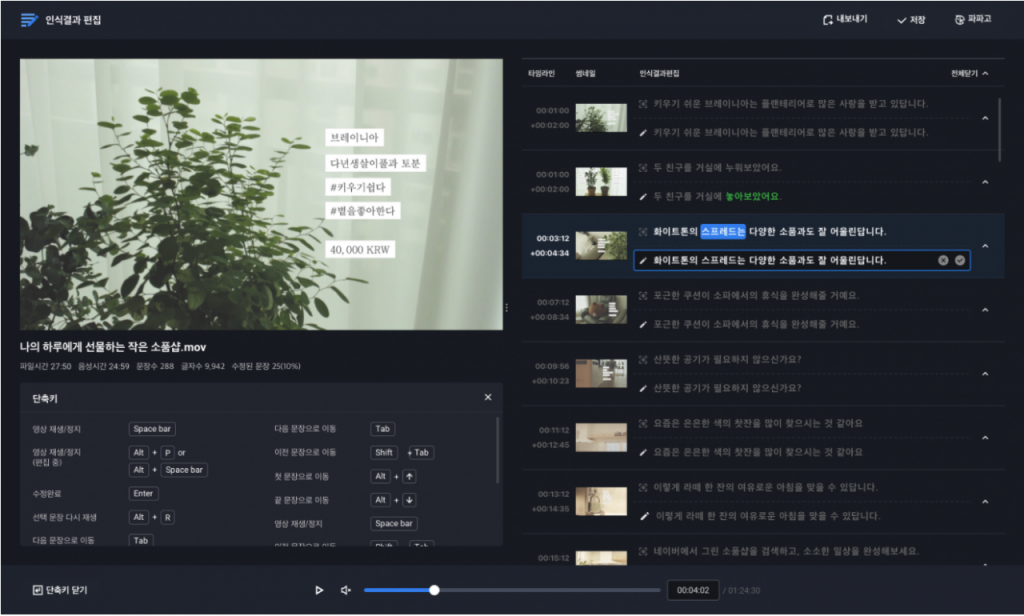Collapse the first 00:01:00 row chevron
The height and width of the screenshot is (616, 1024).
(985, 118)
